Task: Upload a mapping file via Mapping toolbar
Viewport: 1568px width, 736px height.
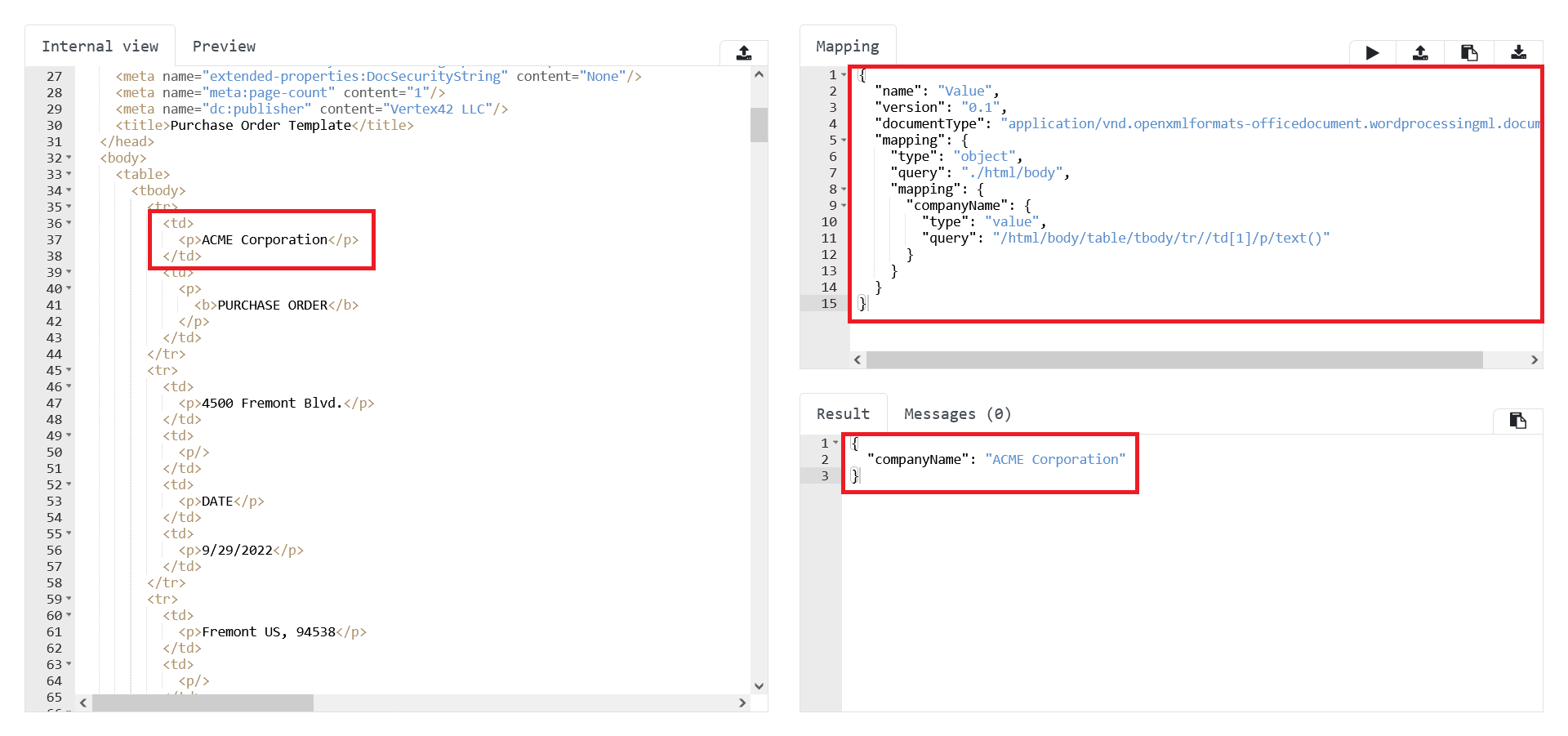Action: (x=1421, y=53)
